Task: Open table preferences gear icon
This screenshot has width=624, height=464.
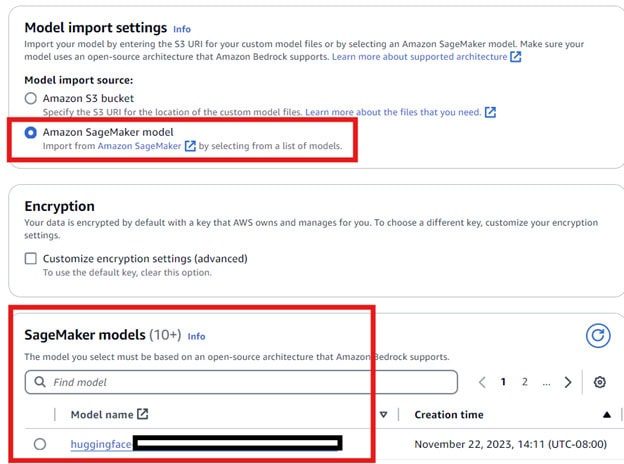Action: [599, 382]
